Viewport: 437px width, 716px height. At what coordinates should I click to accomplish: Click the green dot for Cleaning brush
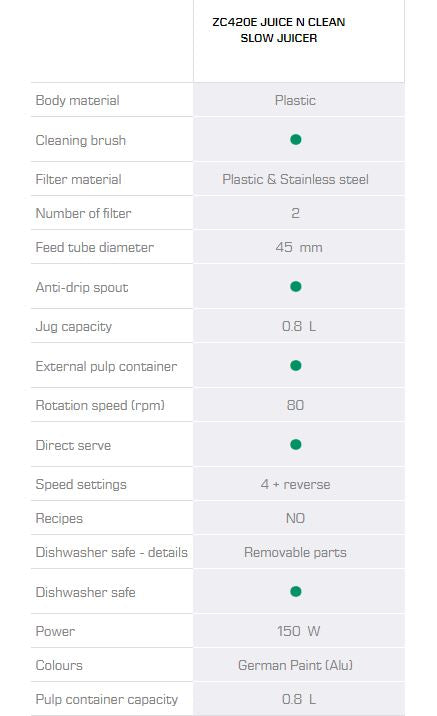pos(295,139)
